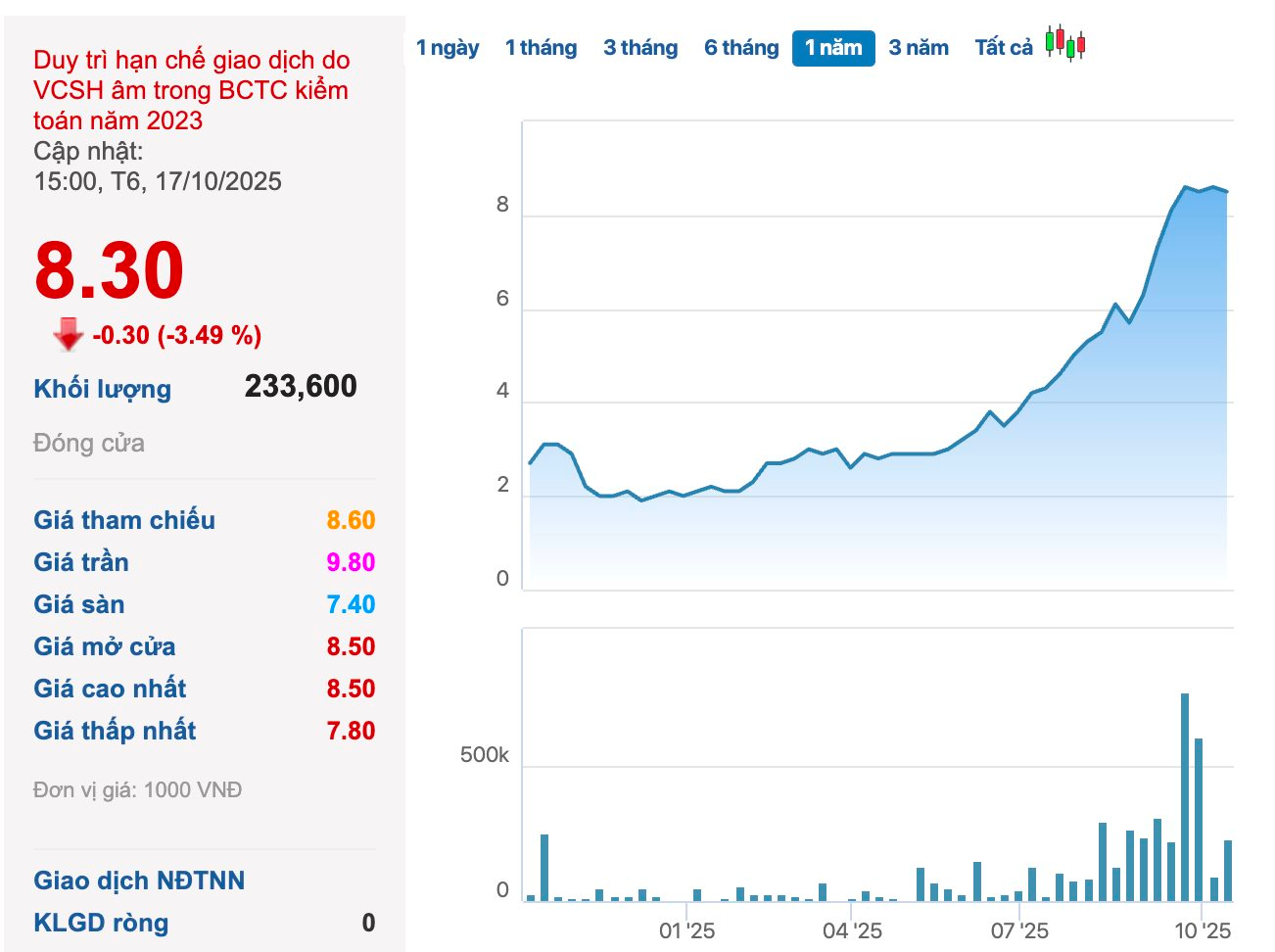
Task: Click the 'Giá sàn' floor price 7.40
Action: click(x=351, y=604)
